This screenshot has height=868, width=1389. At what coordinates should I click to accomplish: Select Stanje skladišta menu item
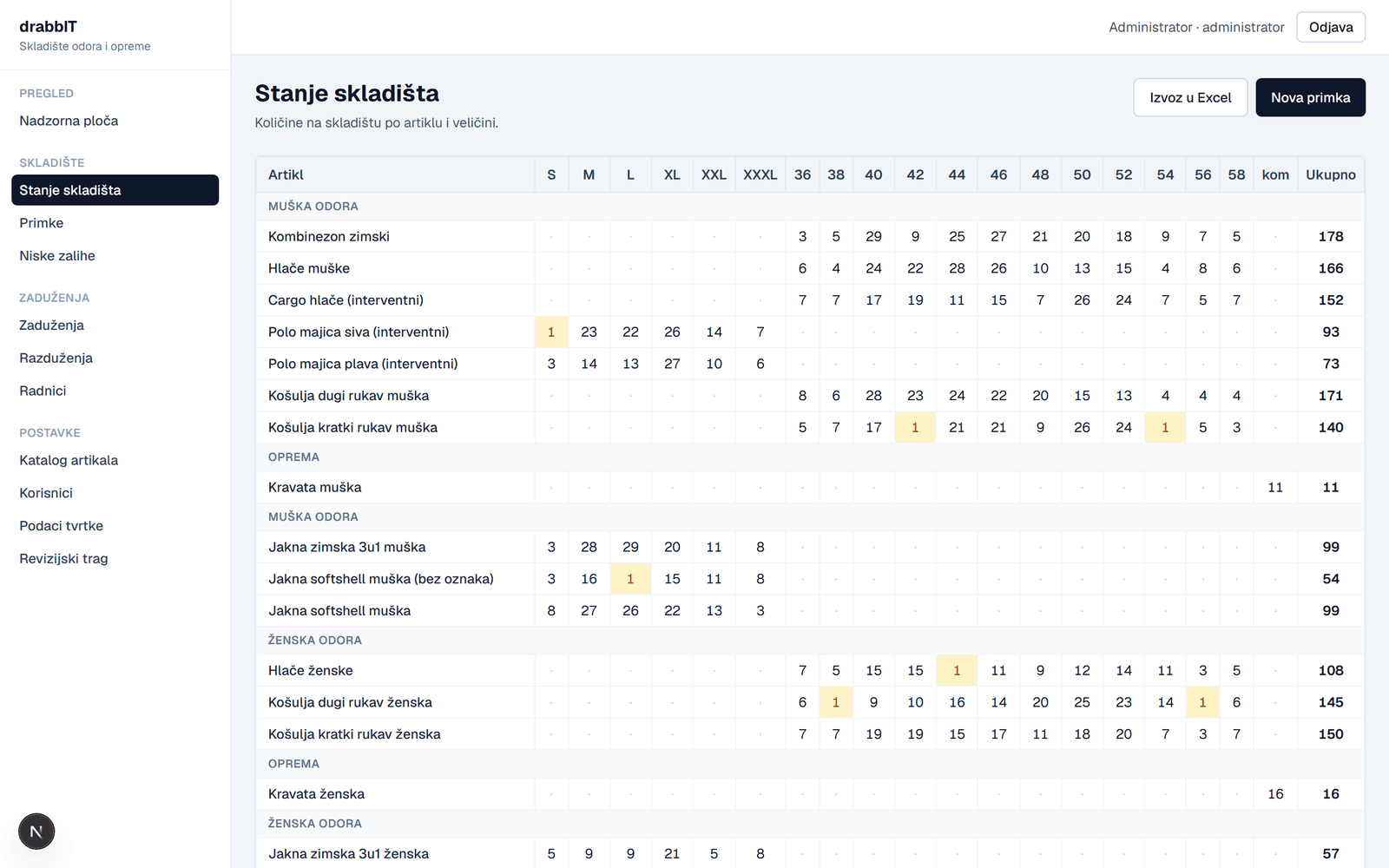tap(115, 190)
